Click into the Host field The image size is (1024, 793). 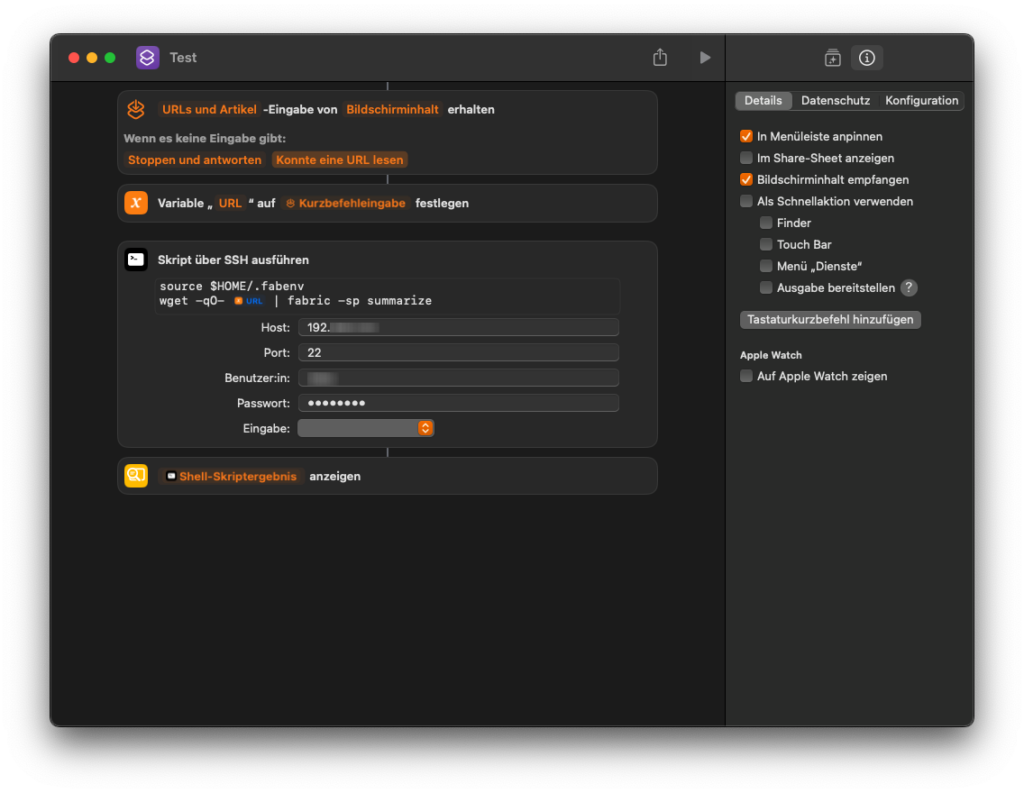[x=458, y=327]
